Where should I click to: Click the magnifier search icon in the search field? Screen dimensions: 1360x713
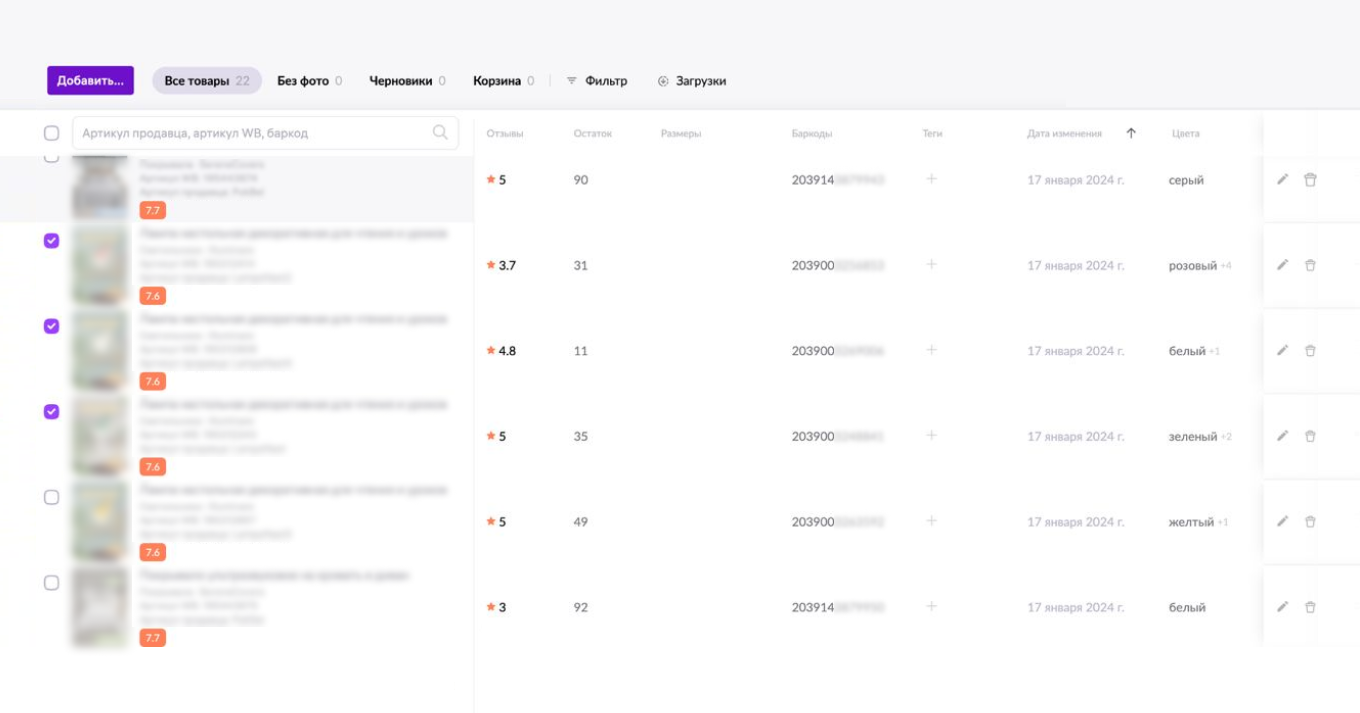pos(440,132)
